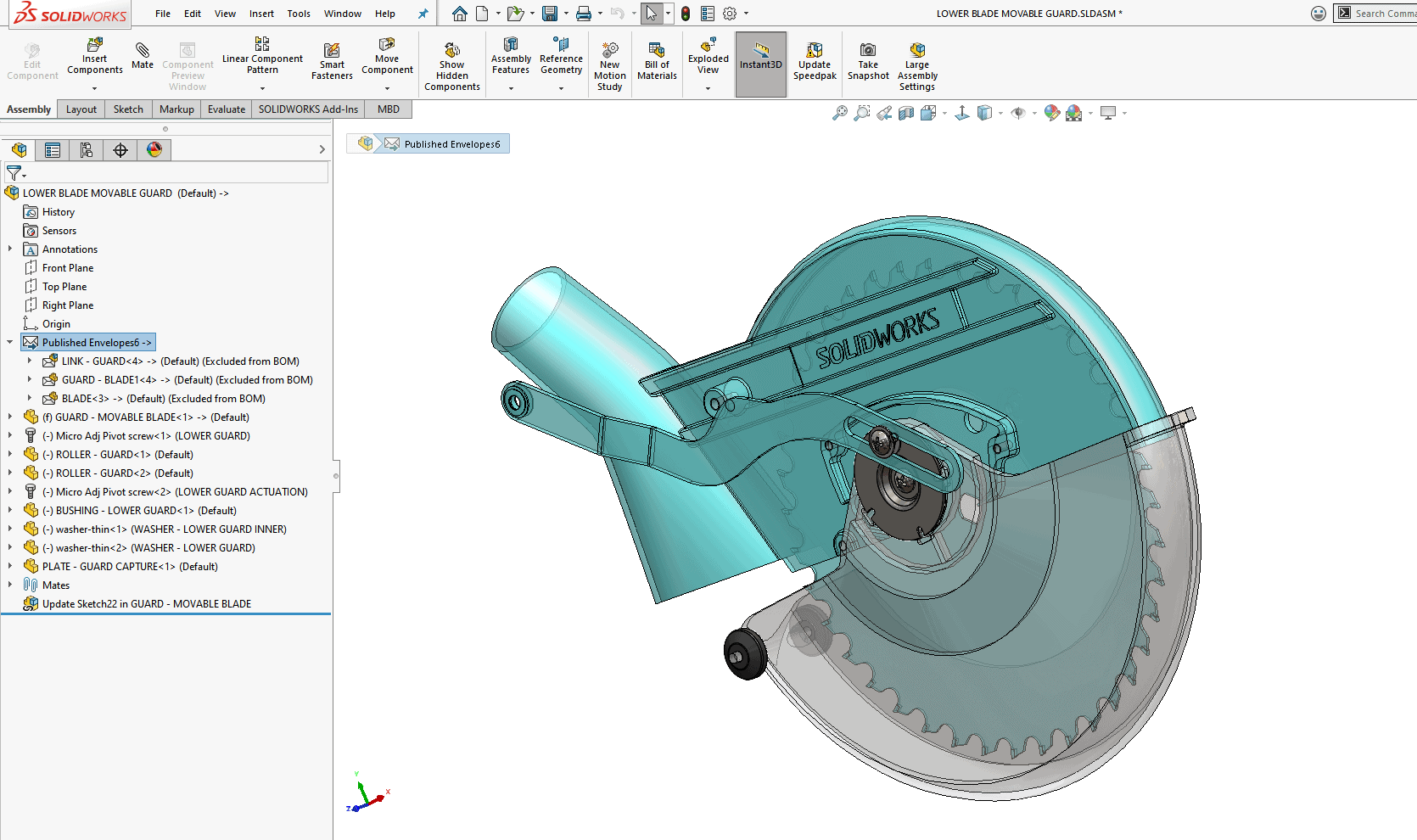Click Take Snapshot tool
1417x840 pixels.
pyautogui.click(x=868, y=61)
